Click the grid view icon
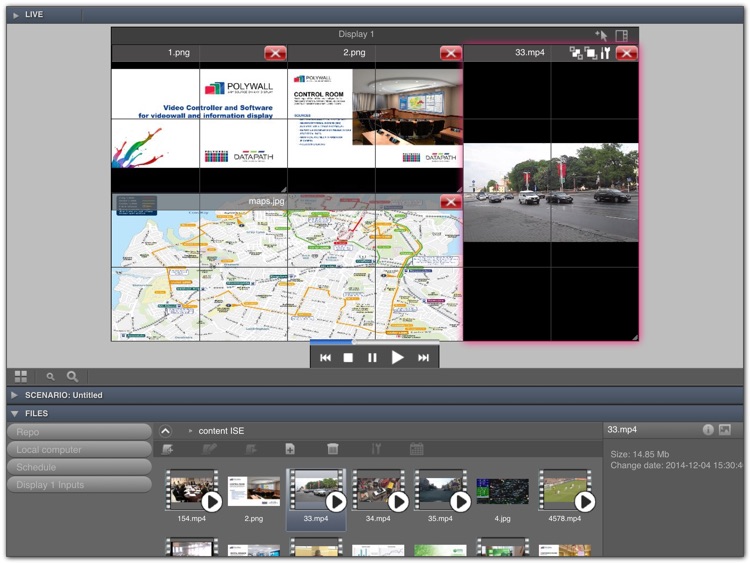Screen dimensions: 750x563 (21, 376)
